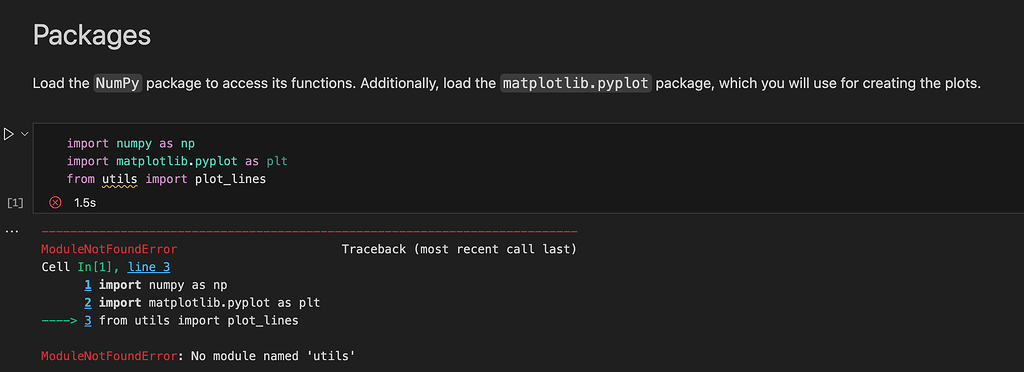The image size is (1024, 372).
Task: Click the green arrow marking line 3
Action: pos(59,320)
